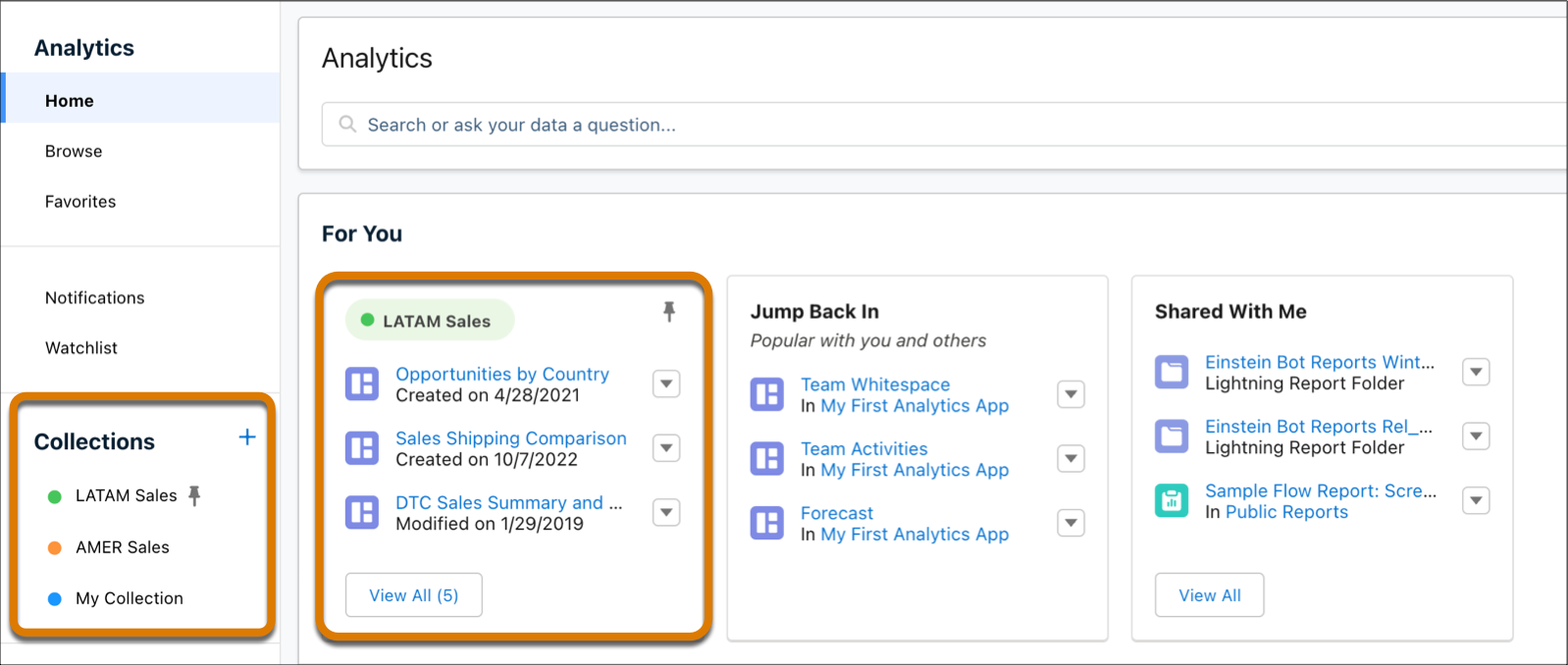Open dropdown for DTC Sales Summary

666,512
